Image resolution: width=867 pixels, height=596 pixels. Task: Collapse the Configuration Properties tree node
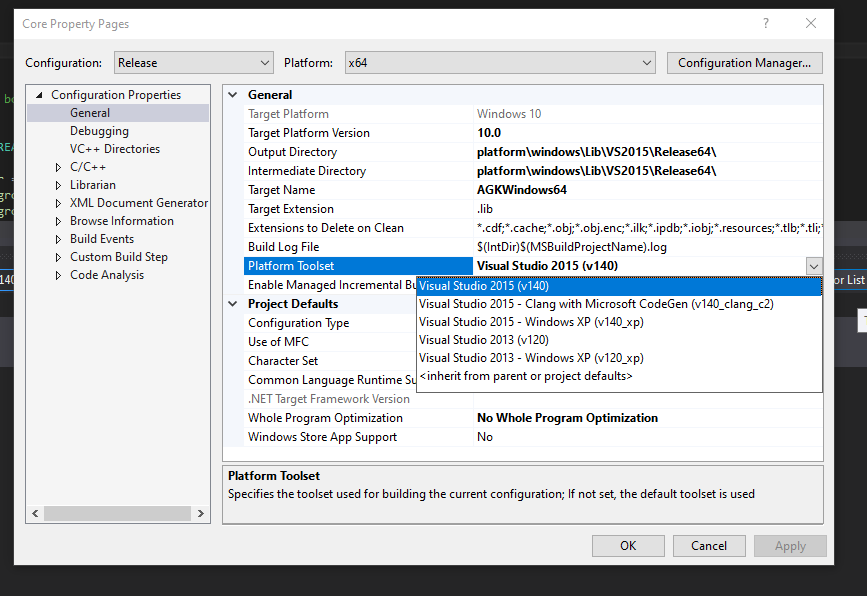[x=39, y=95]
